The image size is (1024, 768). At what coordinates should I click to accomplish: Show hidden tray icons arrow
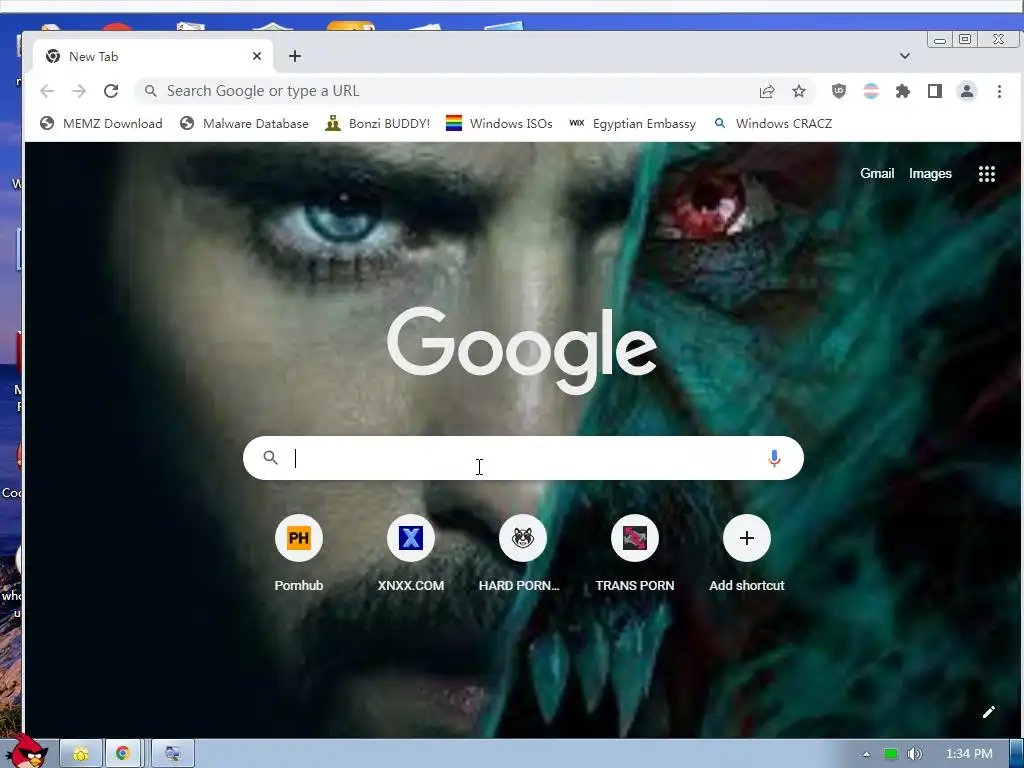tap(866, 754)
